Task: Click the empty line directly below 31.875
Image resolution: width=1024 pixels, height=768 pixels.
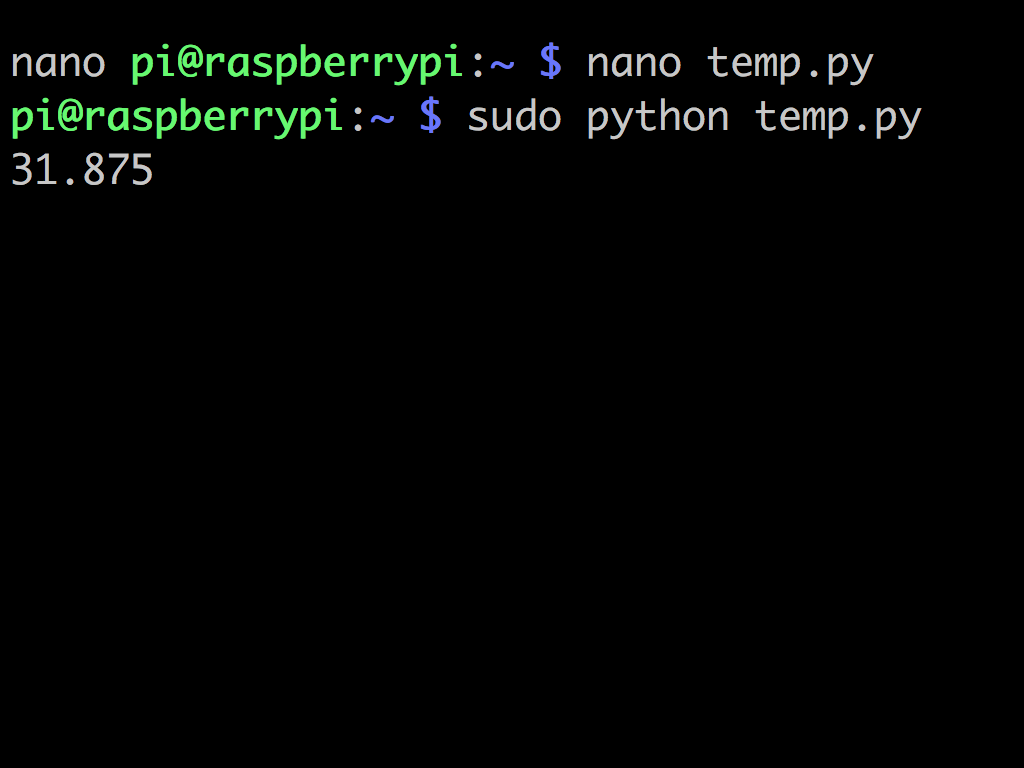Action: click(512, 224)
